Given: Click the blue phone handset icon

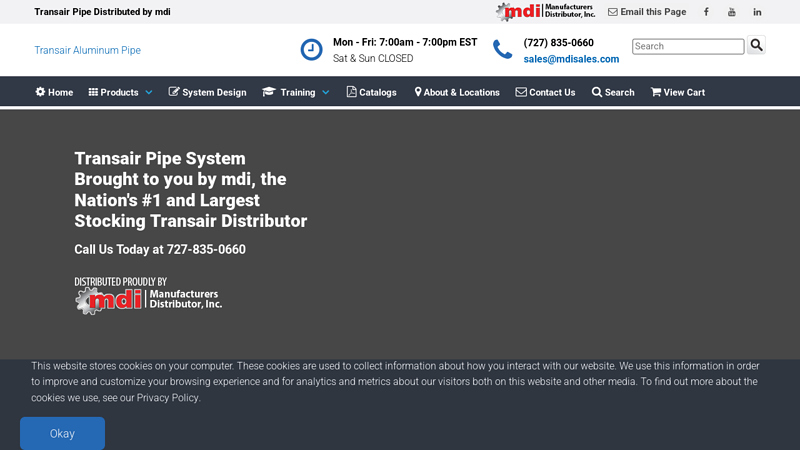Looking at the screenshot, I should 502,50.
